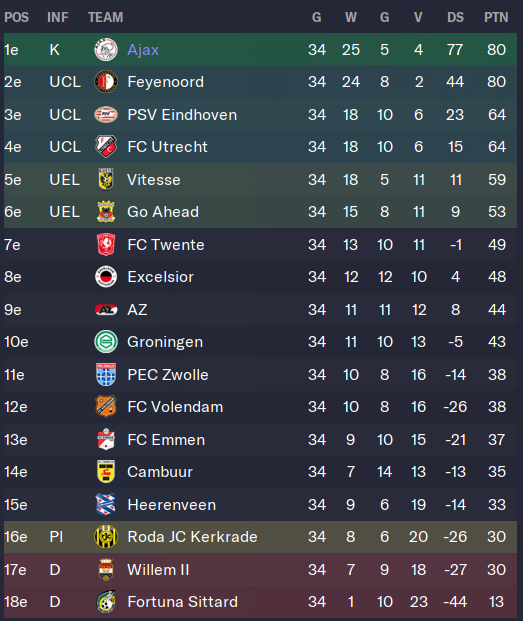Select the PEC Zwolle table row
The height and width of the screenshot is (621, 523).
260,375
